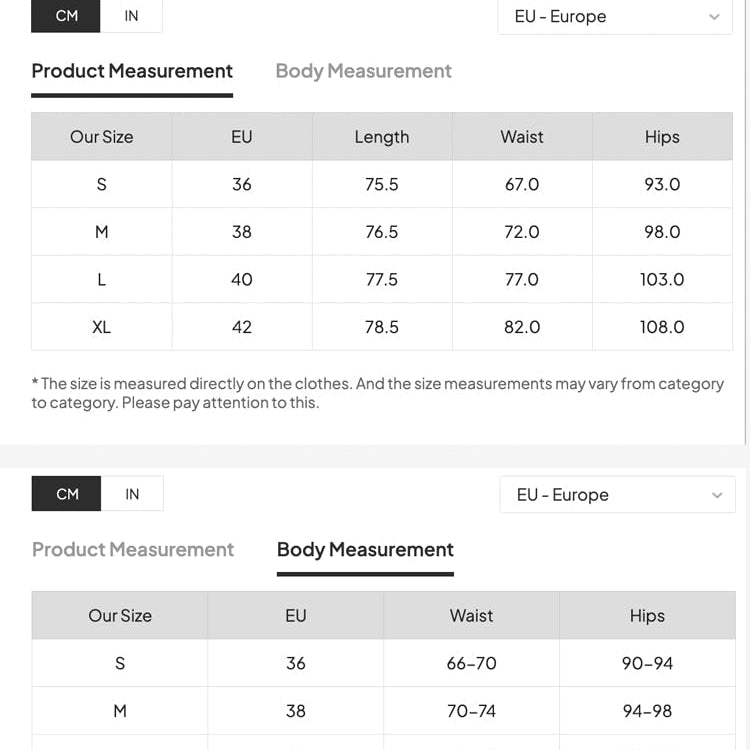Viewport: 750px width, 750px height.
Task: Click the 94-98 hips range cell
Action: (x=647, y=711)
